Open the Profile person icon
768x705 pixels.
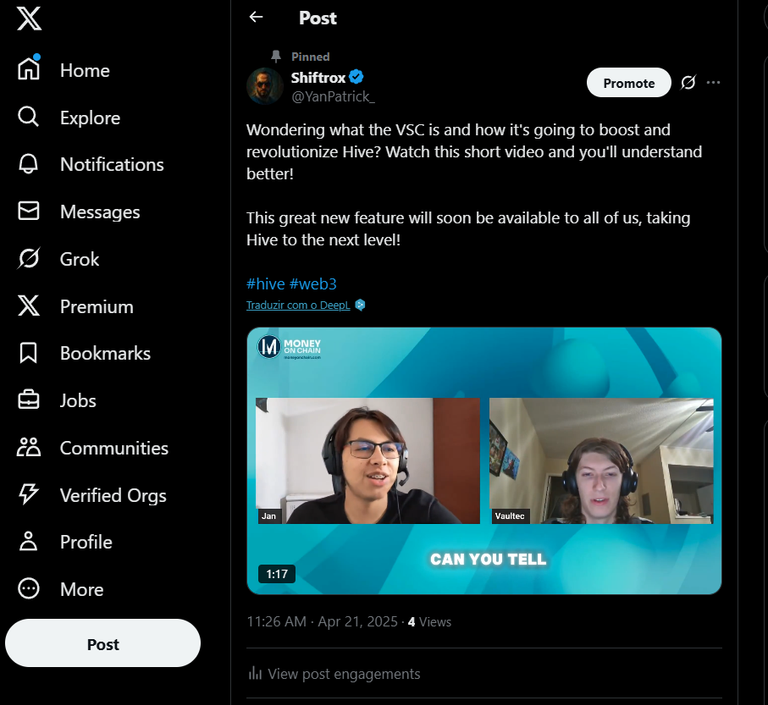point(28,541)
